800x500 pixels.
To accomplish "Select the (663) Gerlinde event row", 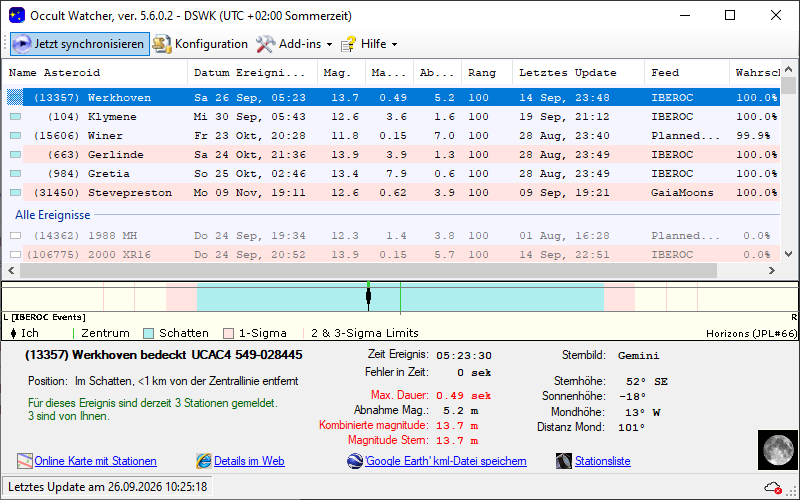I will [x=393, y=155].
